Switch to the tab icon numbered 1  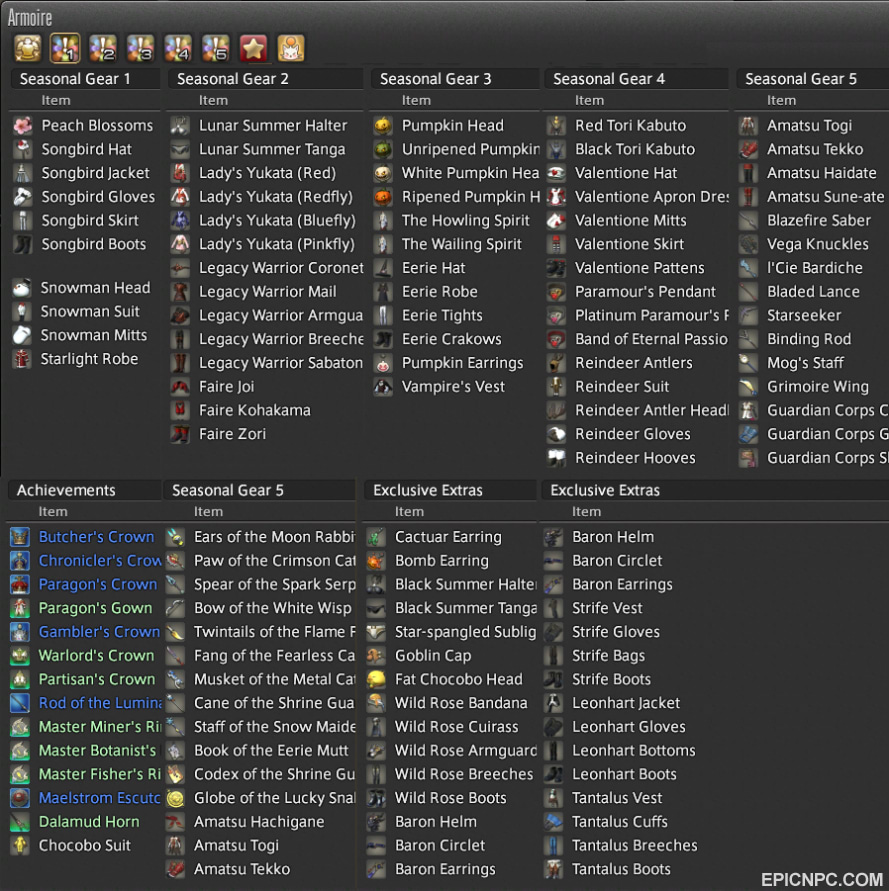pos(65,48)
